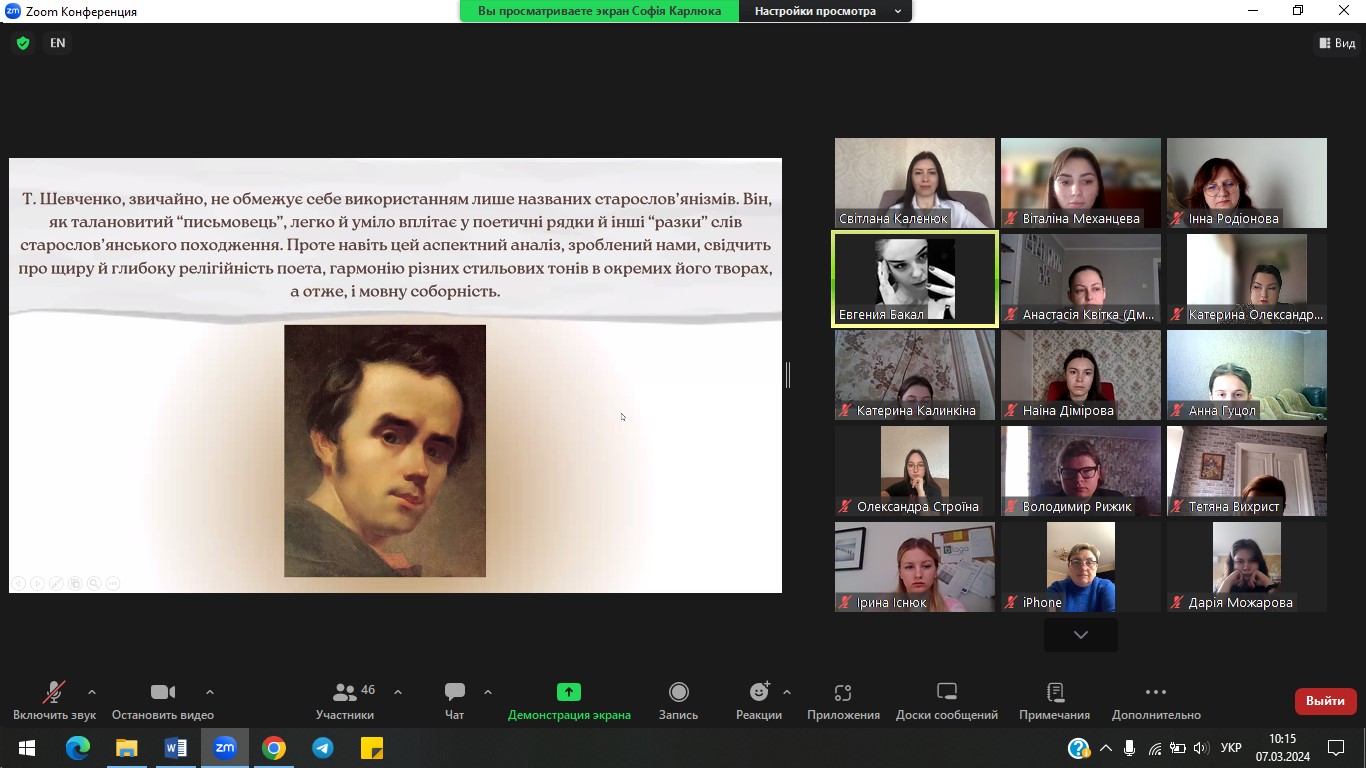The image size is (1366, 768).
Task: Open the Примечания notes icon
Action: tap(1055, 693)
